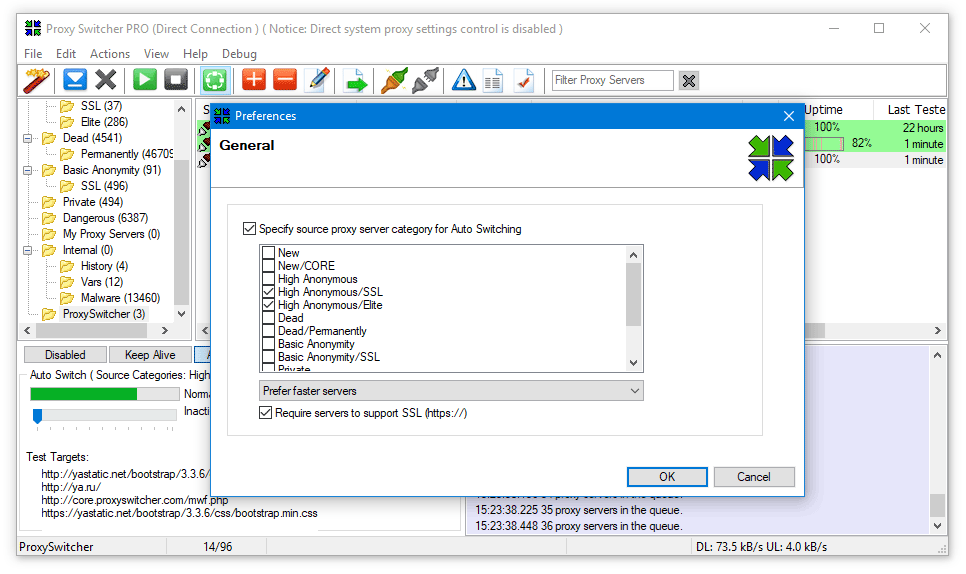Image resolution: width=966 pixels, height=574 pixels.
Task: Uncheck the High Anonymous/Elite checkbox
Action: click(269, 304)
